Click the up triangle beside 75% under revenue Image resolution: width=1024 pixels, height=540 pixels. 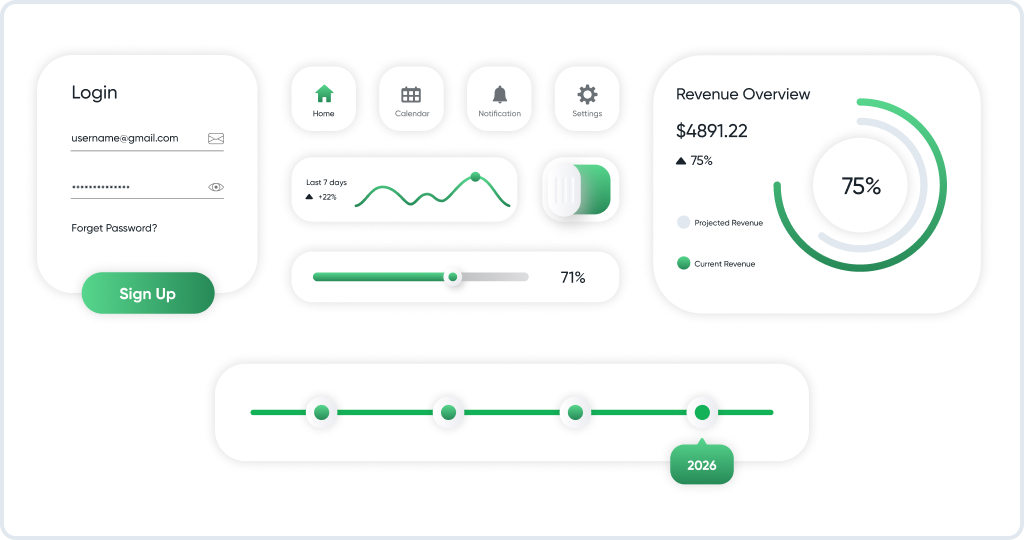680,161
